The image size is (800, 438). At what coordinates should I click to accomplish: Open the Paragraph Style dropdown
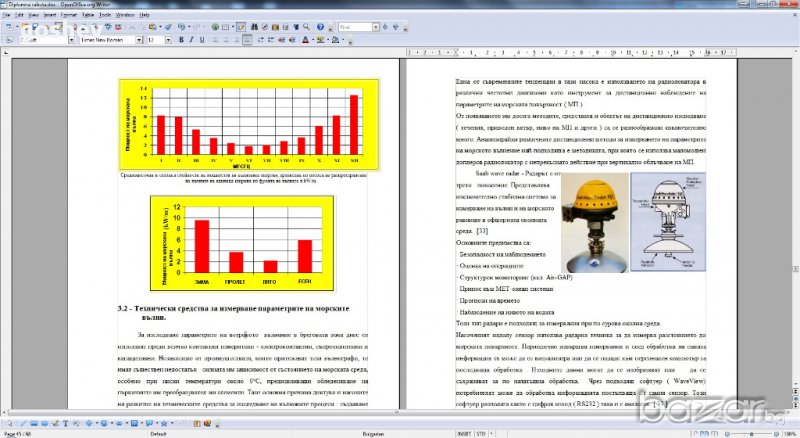[x=72, y=40]
